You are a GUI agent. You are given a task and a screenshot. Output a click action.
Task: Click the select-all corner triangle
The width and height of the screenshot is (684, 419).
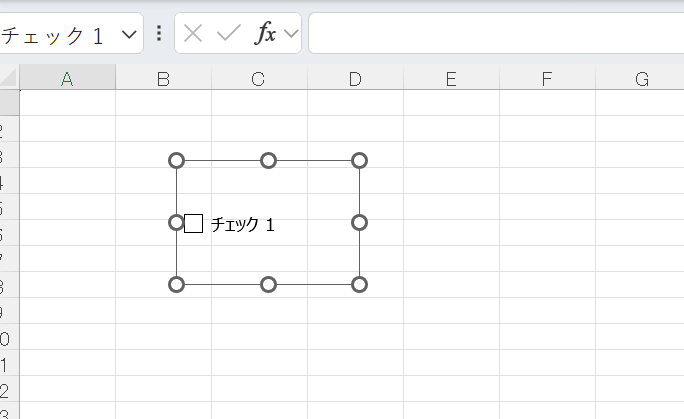click(x=9, y=78)
